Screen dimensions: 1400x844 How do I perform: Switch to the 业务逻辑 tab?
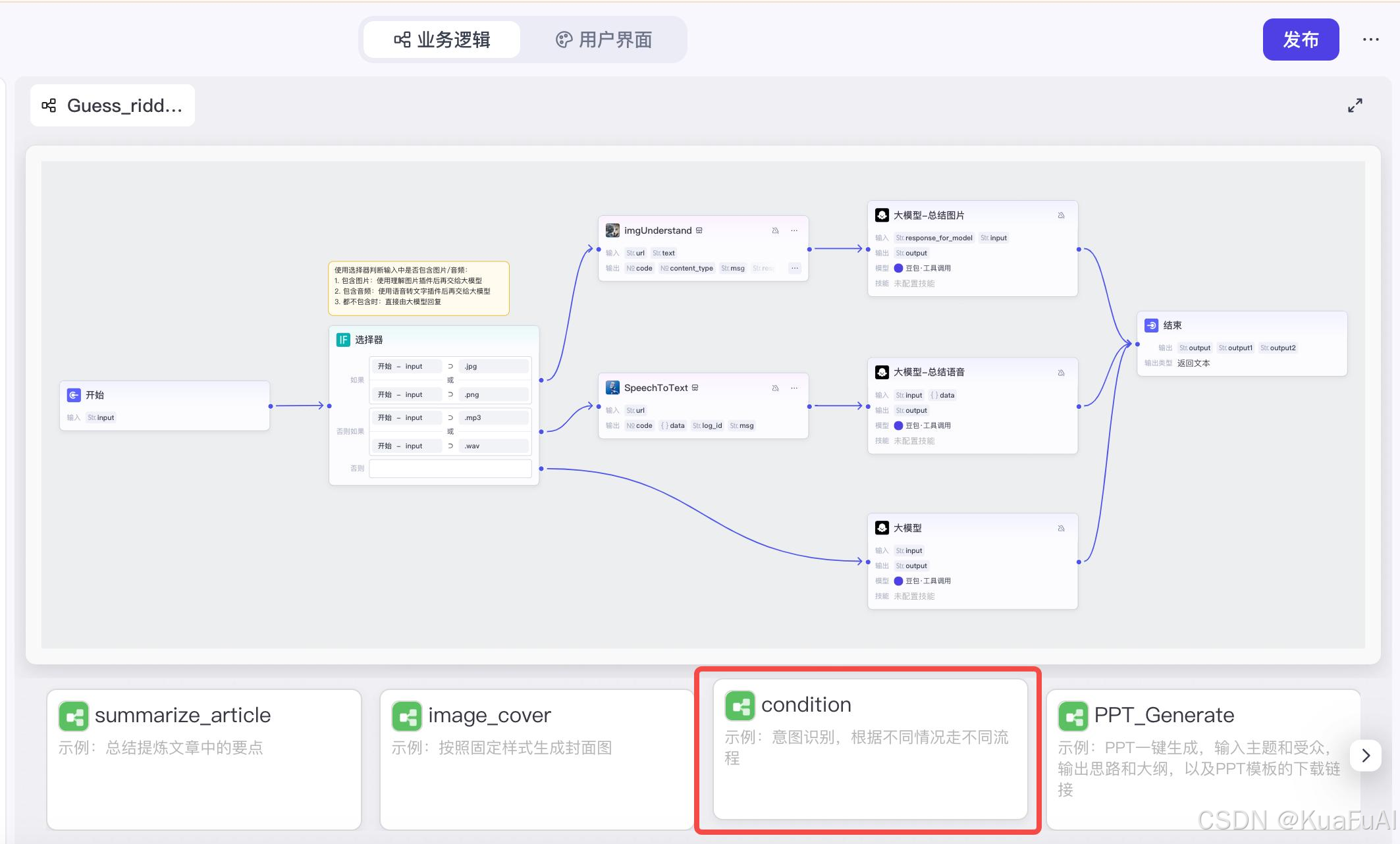[x=442, y=40]
